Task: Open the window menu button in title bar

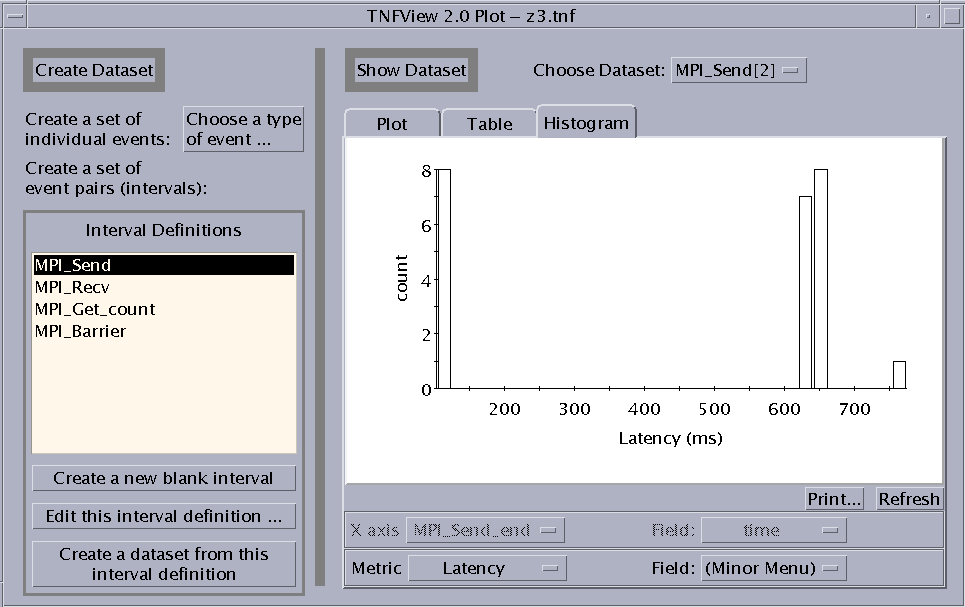Action: pos(14,16)
